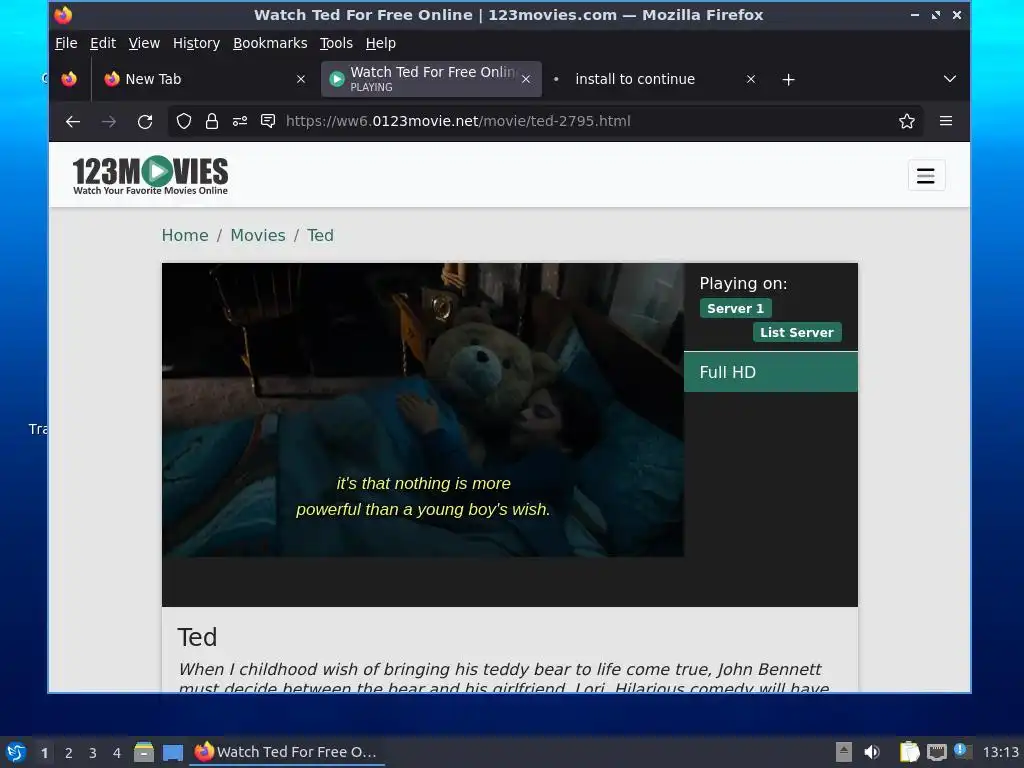Open the List Server button
This screenshot has width=1024, height=768.
pyautogui.click(x=797, y=332)
